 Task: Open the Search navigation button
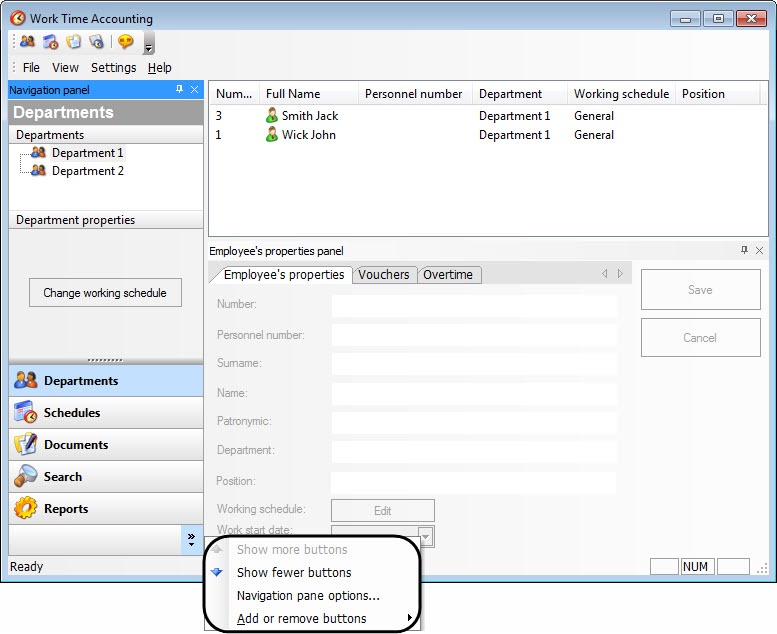pos(106,476)
